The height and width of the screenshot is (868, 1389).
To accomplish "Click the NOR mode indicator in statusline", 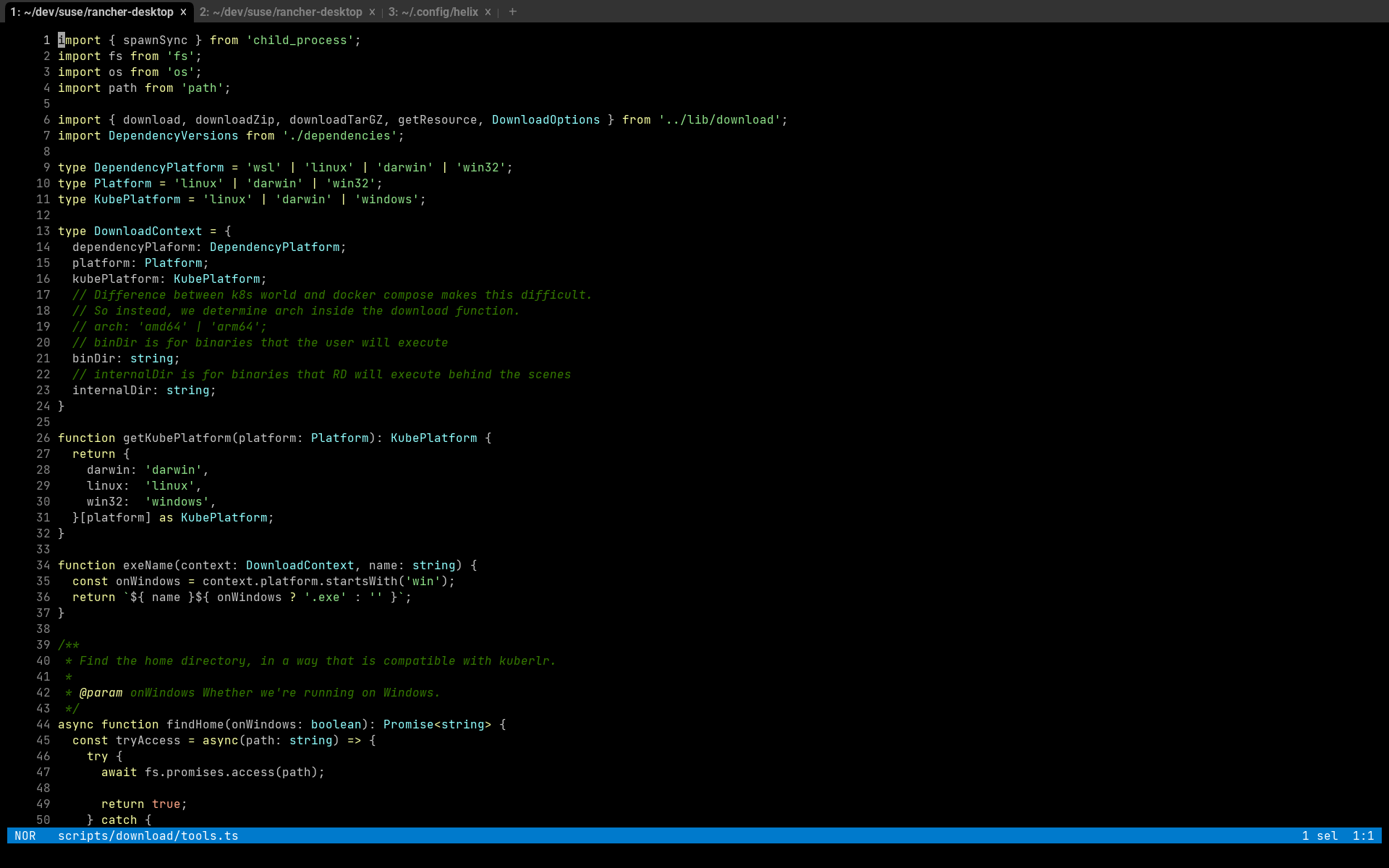I will 25,835.
